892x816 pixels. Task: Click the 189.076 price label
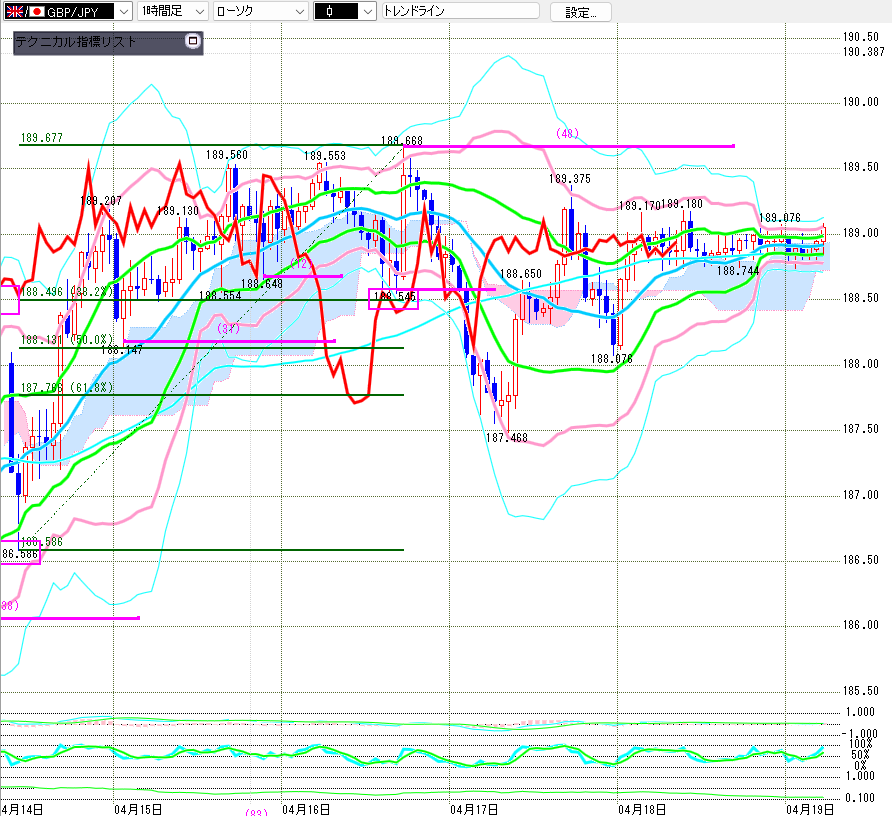tap(780, 217)
